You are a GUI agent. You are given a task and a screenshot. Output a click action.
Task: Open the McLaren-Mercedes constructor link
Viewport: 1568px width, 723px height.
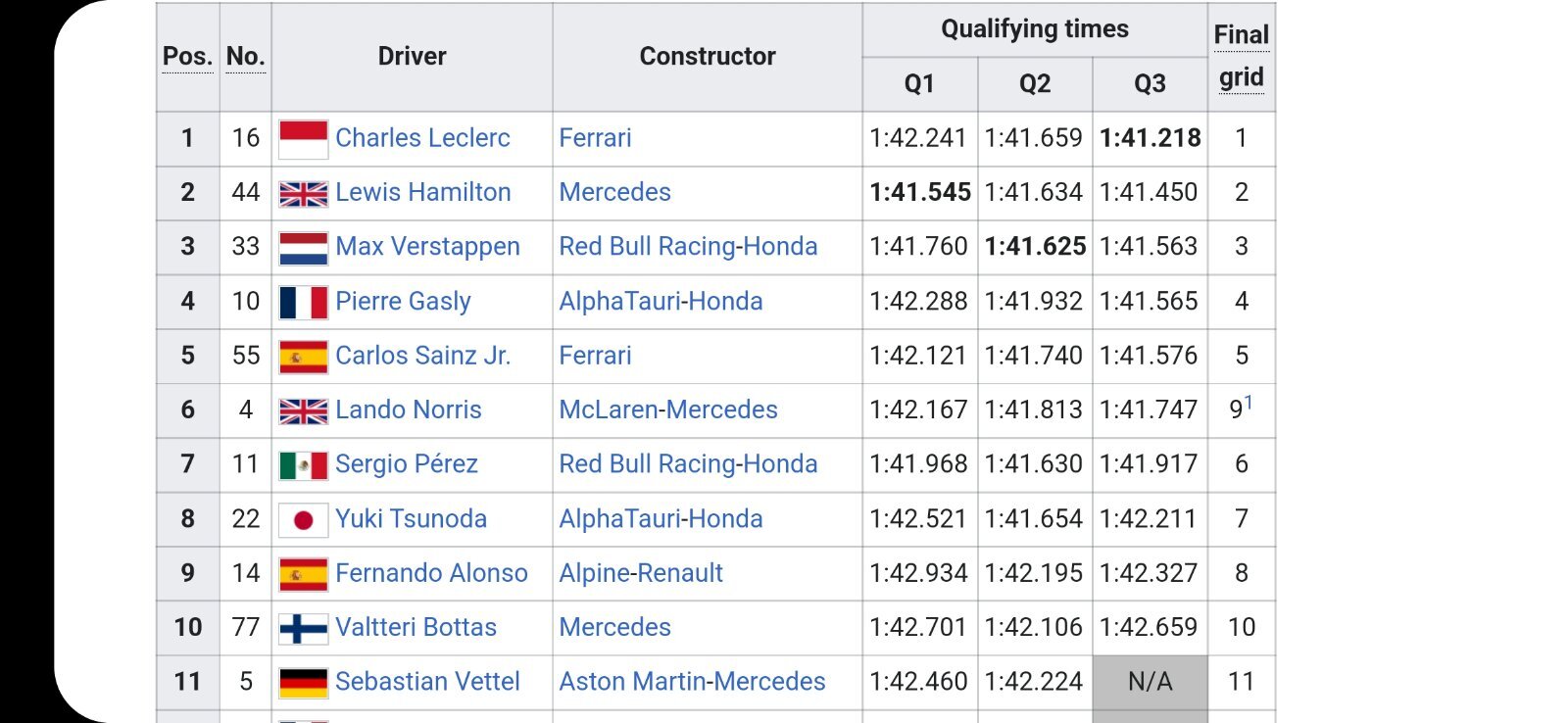(x=668, y=410)
